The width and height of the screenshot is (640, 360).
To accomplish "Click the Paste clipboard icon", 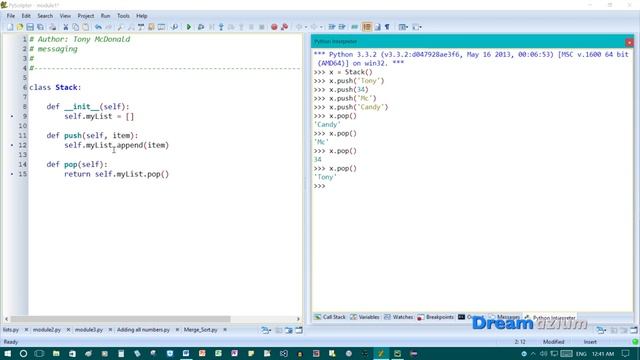I will pos(86,27).
